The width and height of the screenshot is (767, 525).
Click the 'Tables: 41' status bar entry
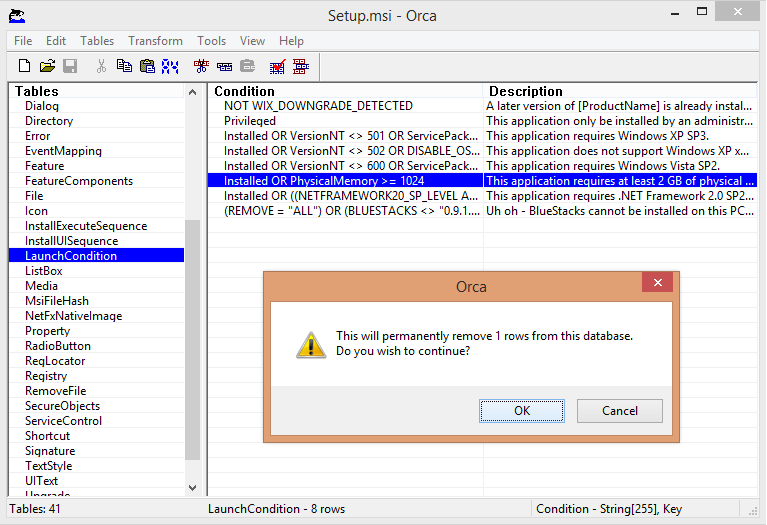[35, 509]
